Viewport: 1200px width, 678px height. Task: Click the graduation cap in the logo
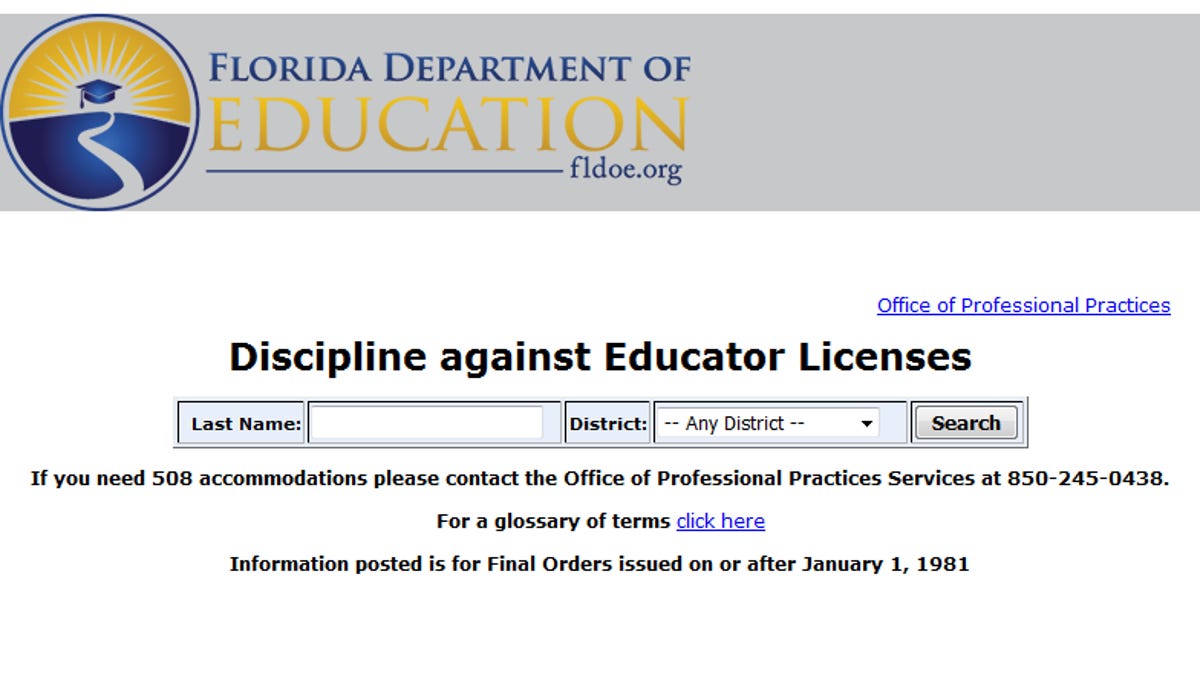98,95
